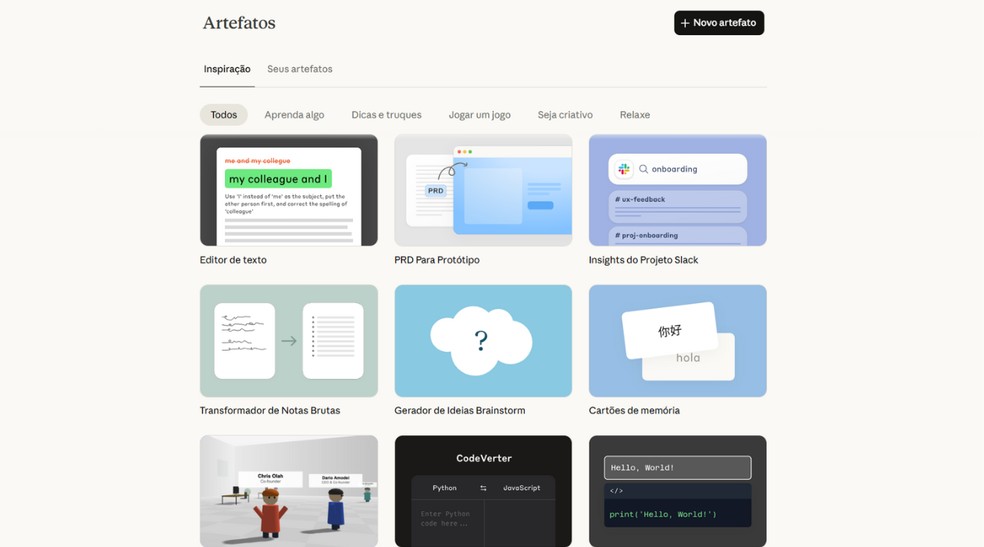Click the 'hola' flashcard
984x547 pixels.
pos(688,358)
